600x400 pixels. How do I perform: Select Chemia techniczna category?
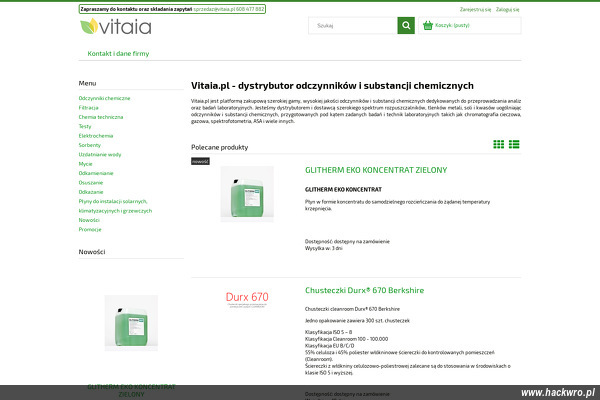[101, 117]
